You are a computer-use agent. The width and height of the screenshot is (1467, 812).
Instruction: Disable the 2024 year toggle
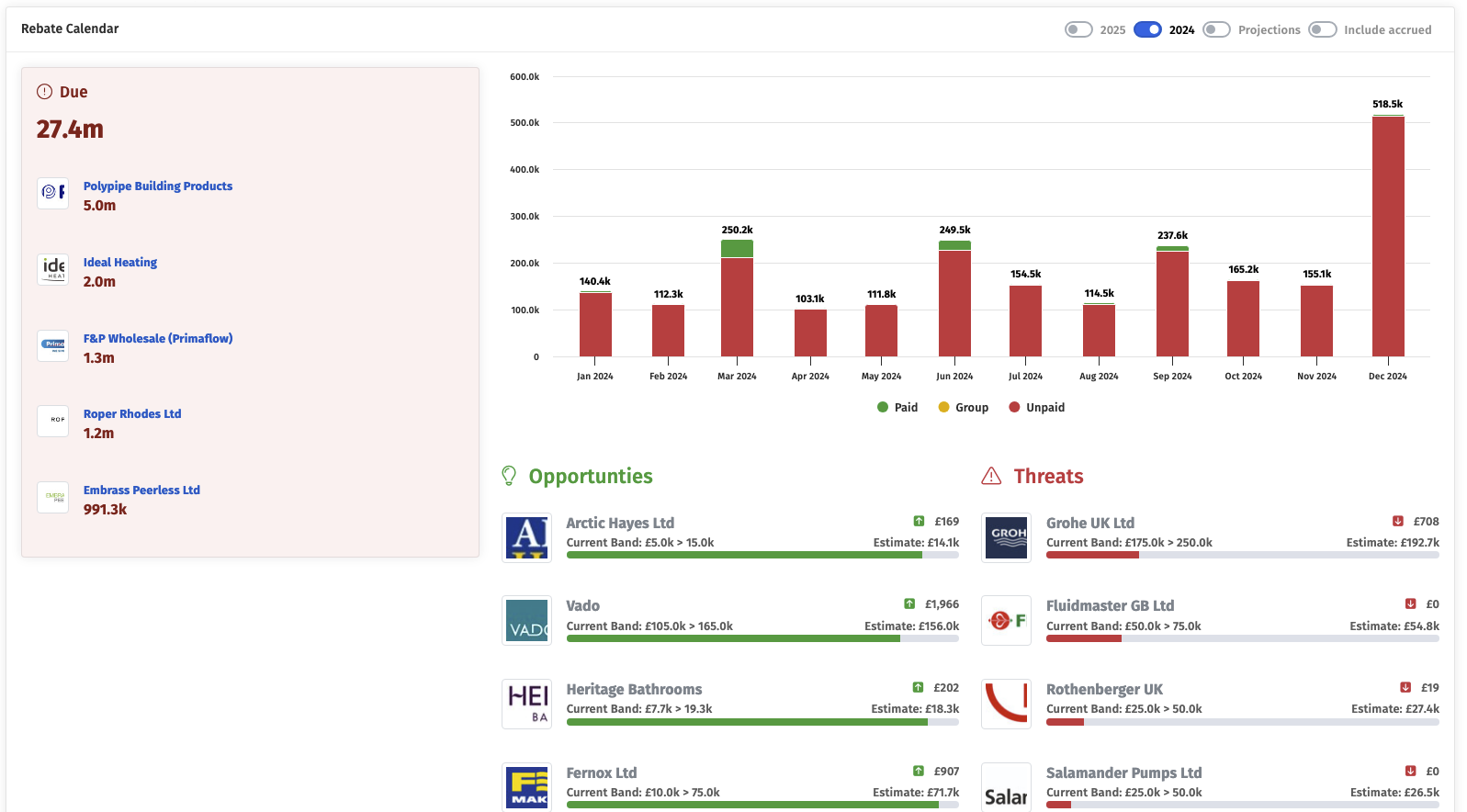click(x=1147, y=29)
